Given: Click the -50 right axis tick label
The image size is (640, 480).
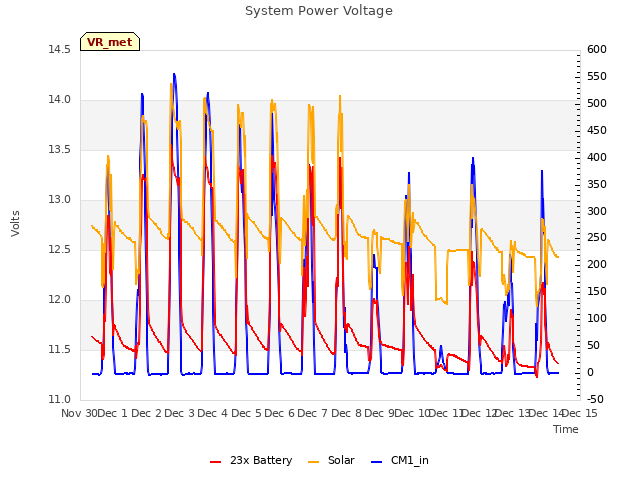Looking at the screenshot, I should (x=595, y=399).
